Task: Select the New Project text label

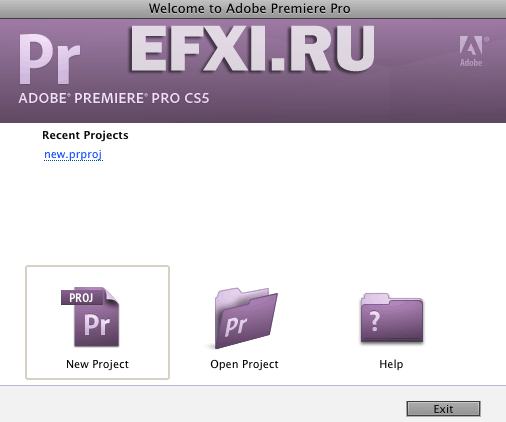Action: (97, 364)
